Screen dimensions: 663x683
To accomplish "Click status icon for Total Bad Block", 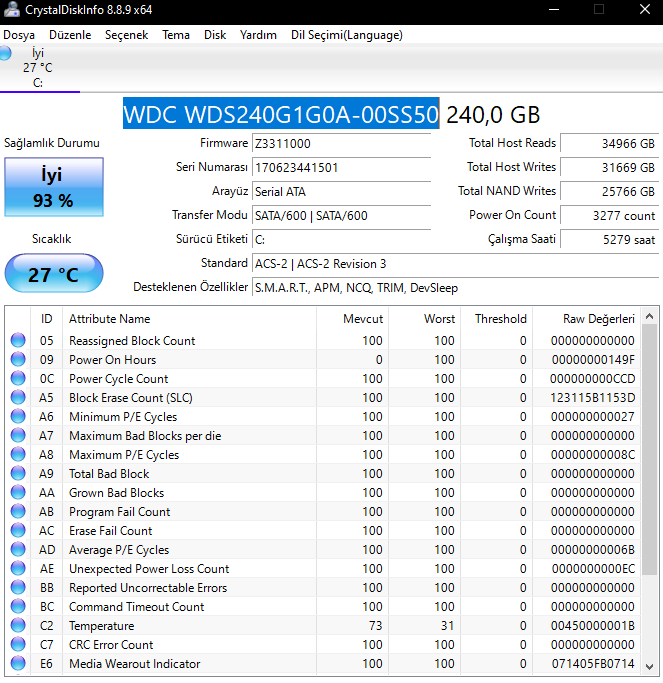I will click(x=18, y=473).
